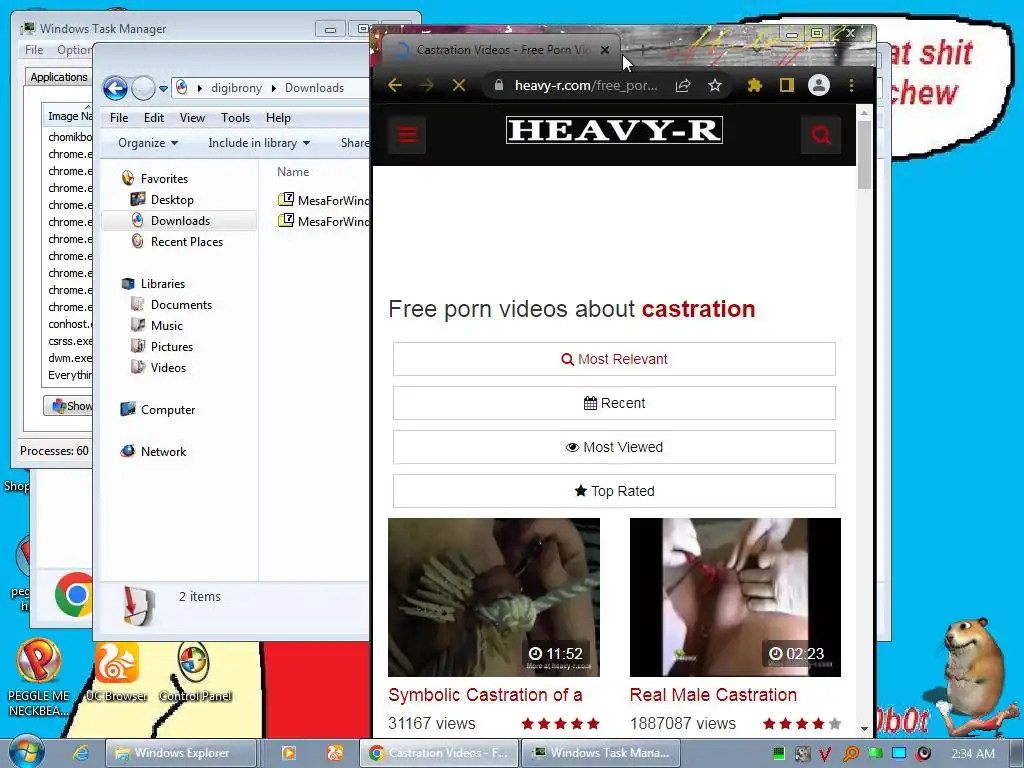Viewport: 1024px width, 768px height.
Task: Open the Control Panel desktop icon
Action: (x=195, y=673)
